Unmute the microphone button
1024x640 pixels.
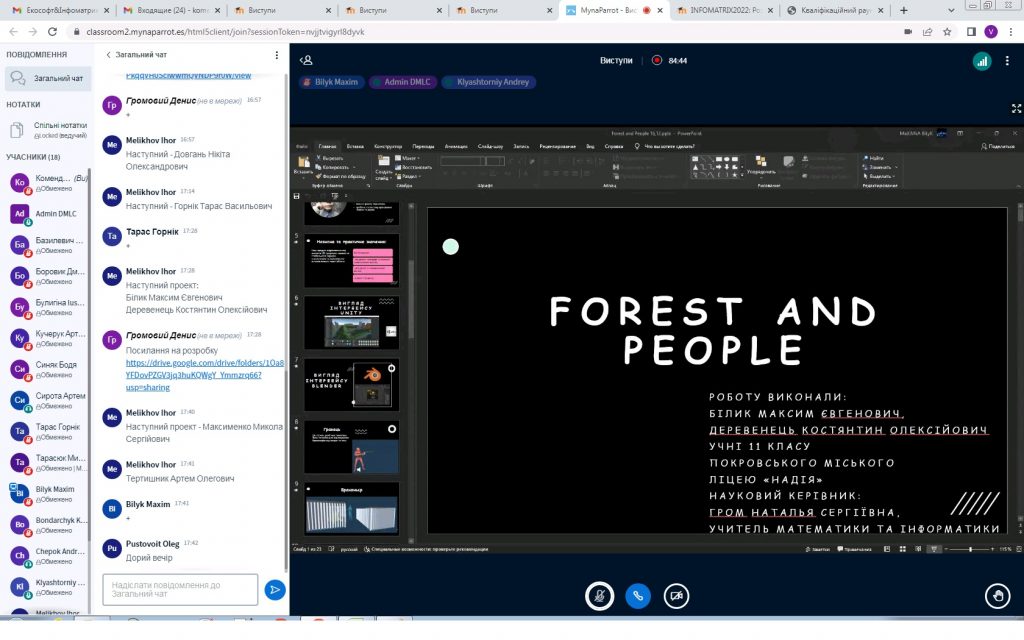click(599, 595)
